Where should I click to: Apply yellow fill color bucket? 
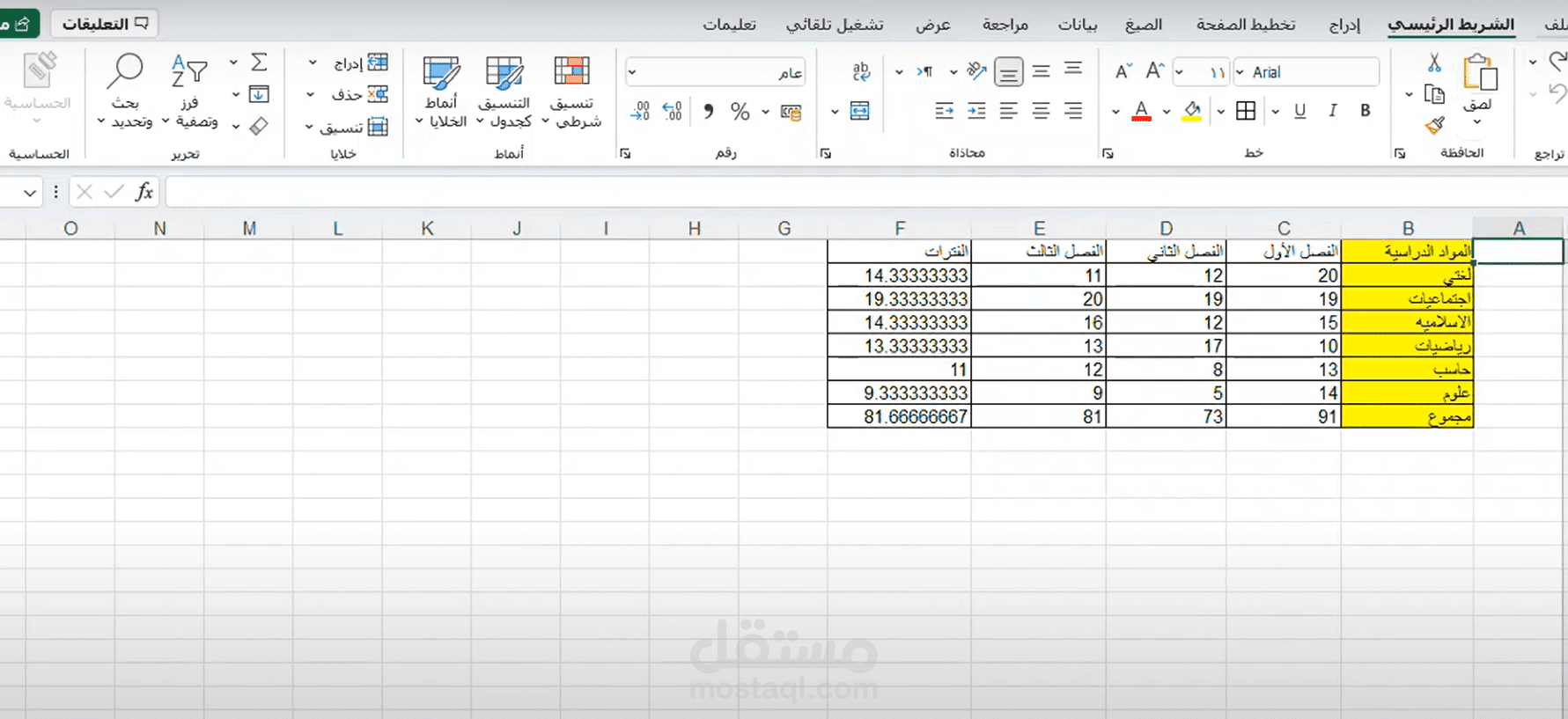[x=1192, y=111]
